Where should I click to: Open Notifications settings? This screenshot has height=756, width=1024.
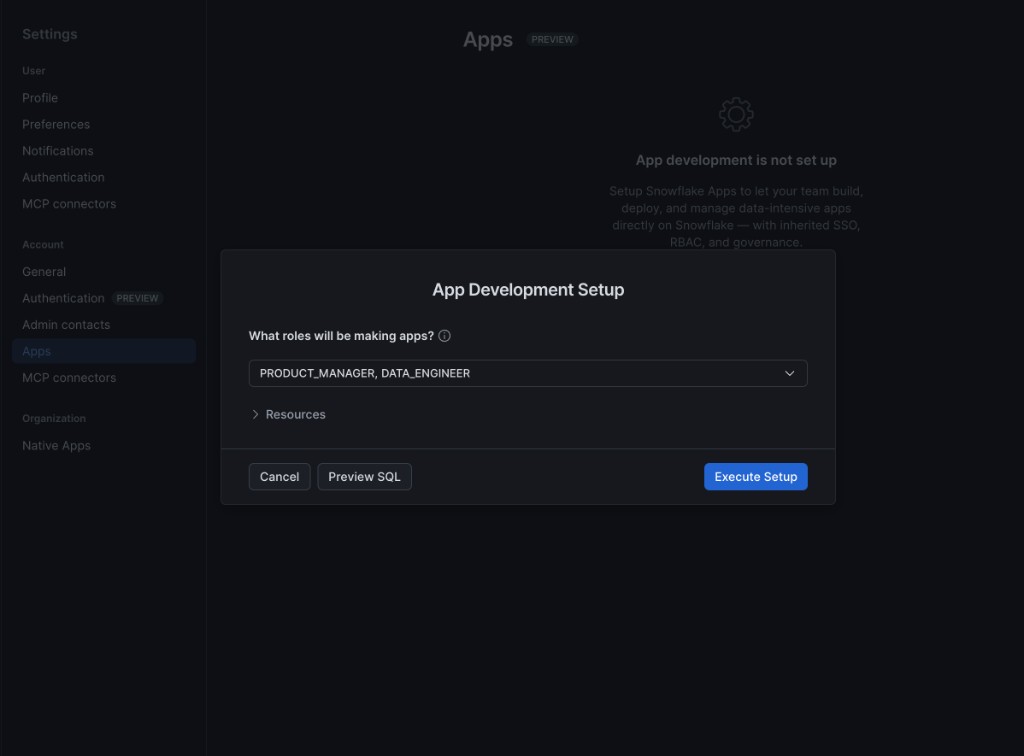[57, 151]
